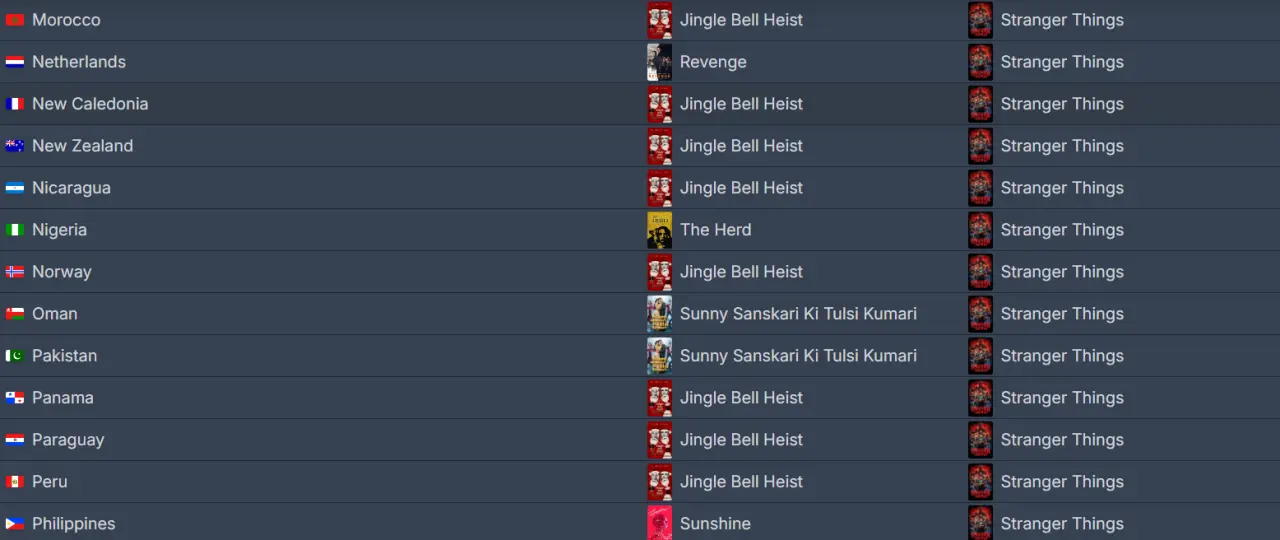Click the Morocco flag icon
Screen dimensions: 1280x540
pyautogui.click(x=15, y=20)
